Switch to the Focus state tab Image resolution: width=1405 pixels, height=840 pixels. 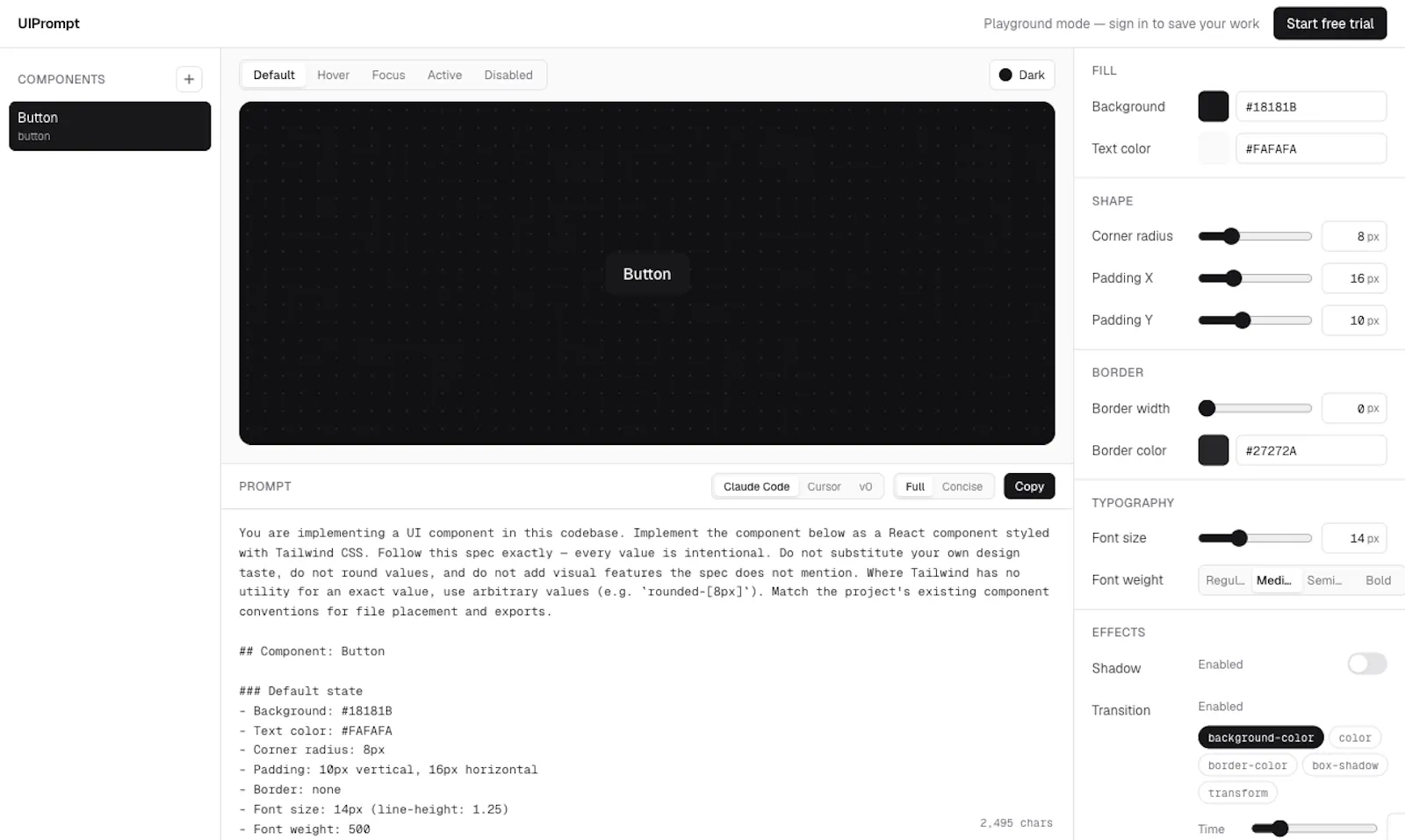388,75
